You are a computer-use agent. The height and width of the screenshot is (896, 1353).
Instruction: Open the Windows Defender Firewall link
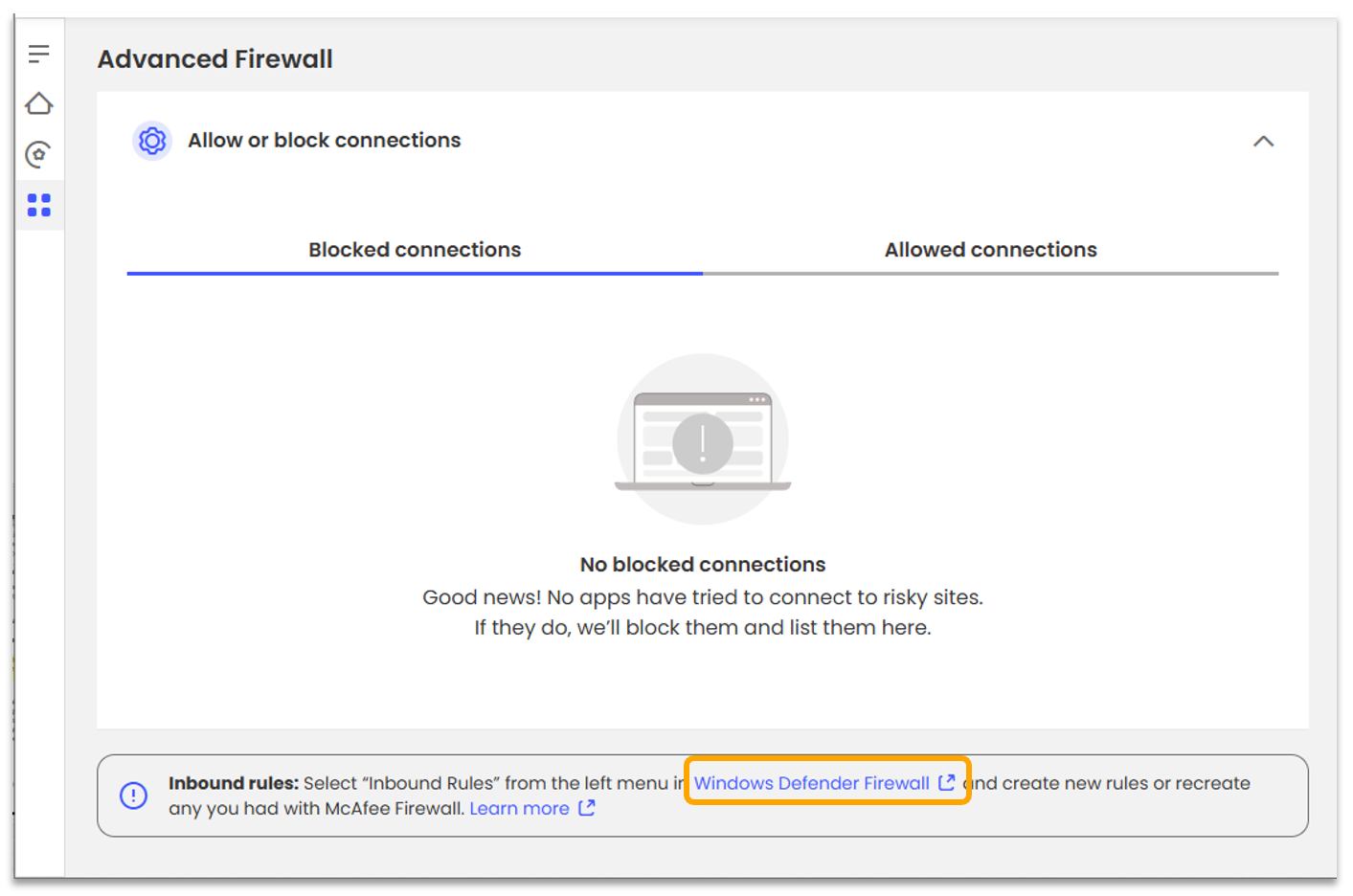811,783
